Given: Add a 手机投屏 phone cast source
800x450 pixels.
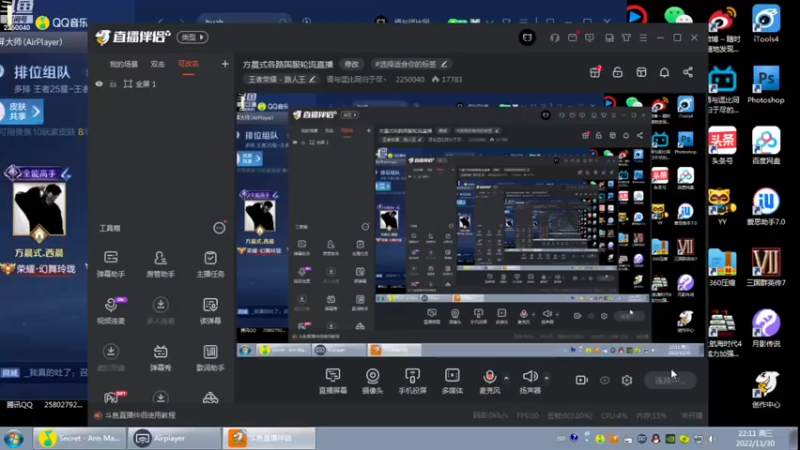Looking at the screenshot, I should (x=412, y=381).
